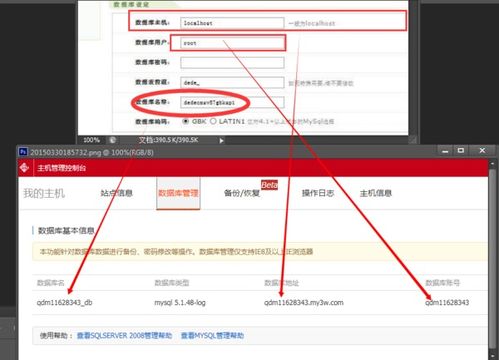Open the 100% zoom field in status bar
Image resolution: width=499 pixels, height=360 pixels.
[x=91, y=140]
